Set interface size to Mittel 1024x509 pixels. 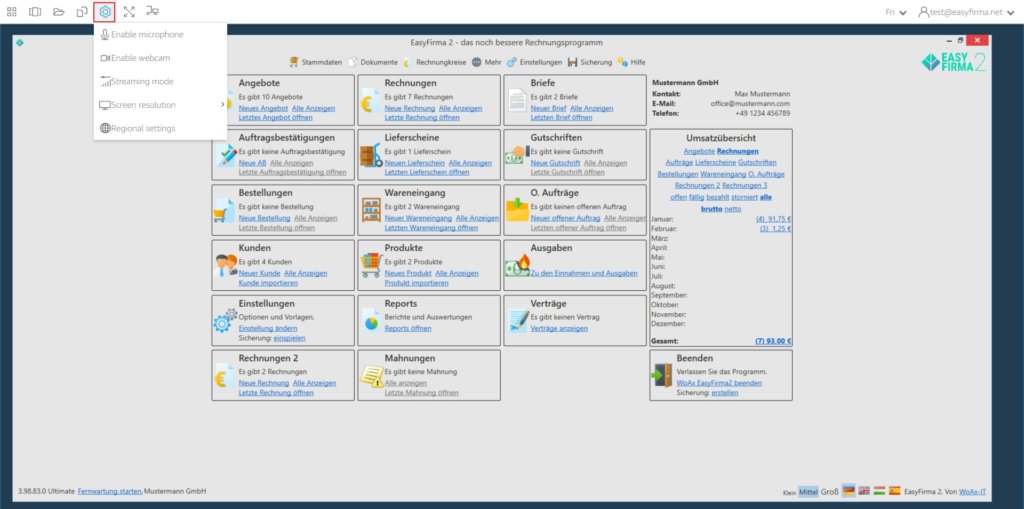[808, 491]
